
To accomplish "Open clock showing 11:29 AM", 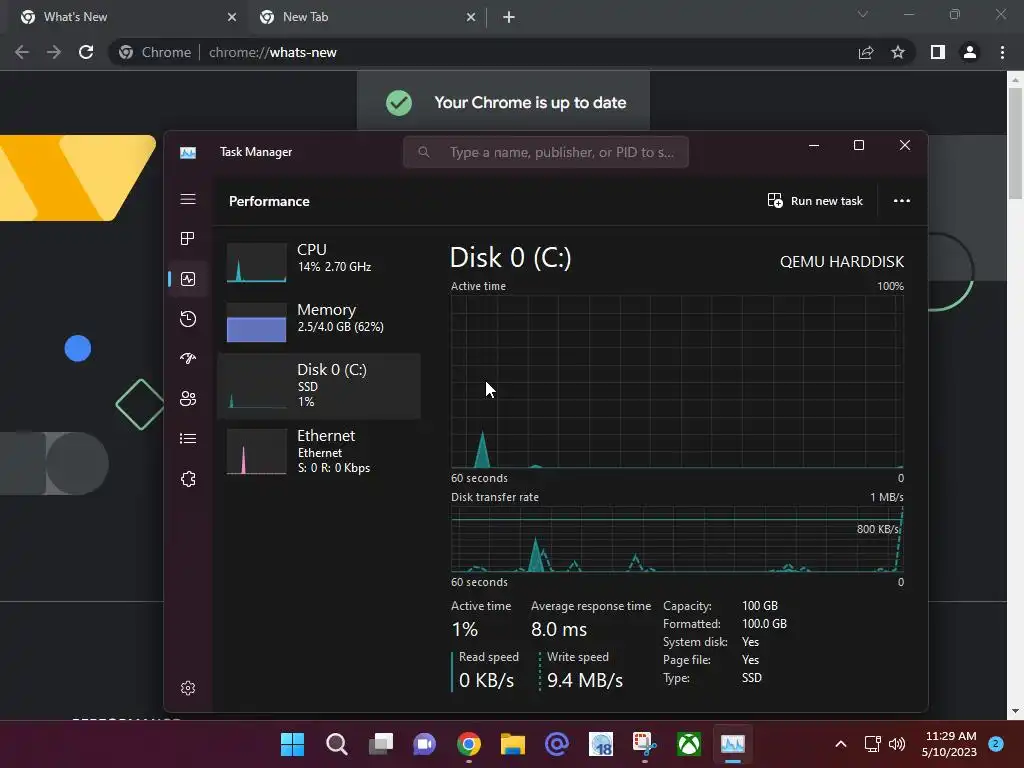I will (x=950, y=744).
